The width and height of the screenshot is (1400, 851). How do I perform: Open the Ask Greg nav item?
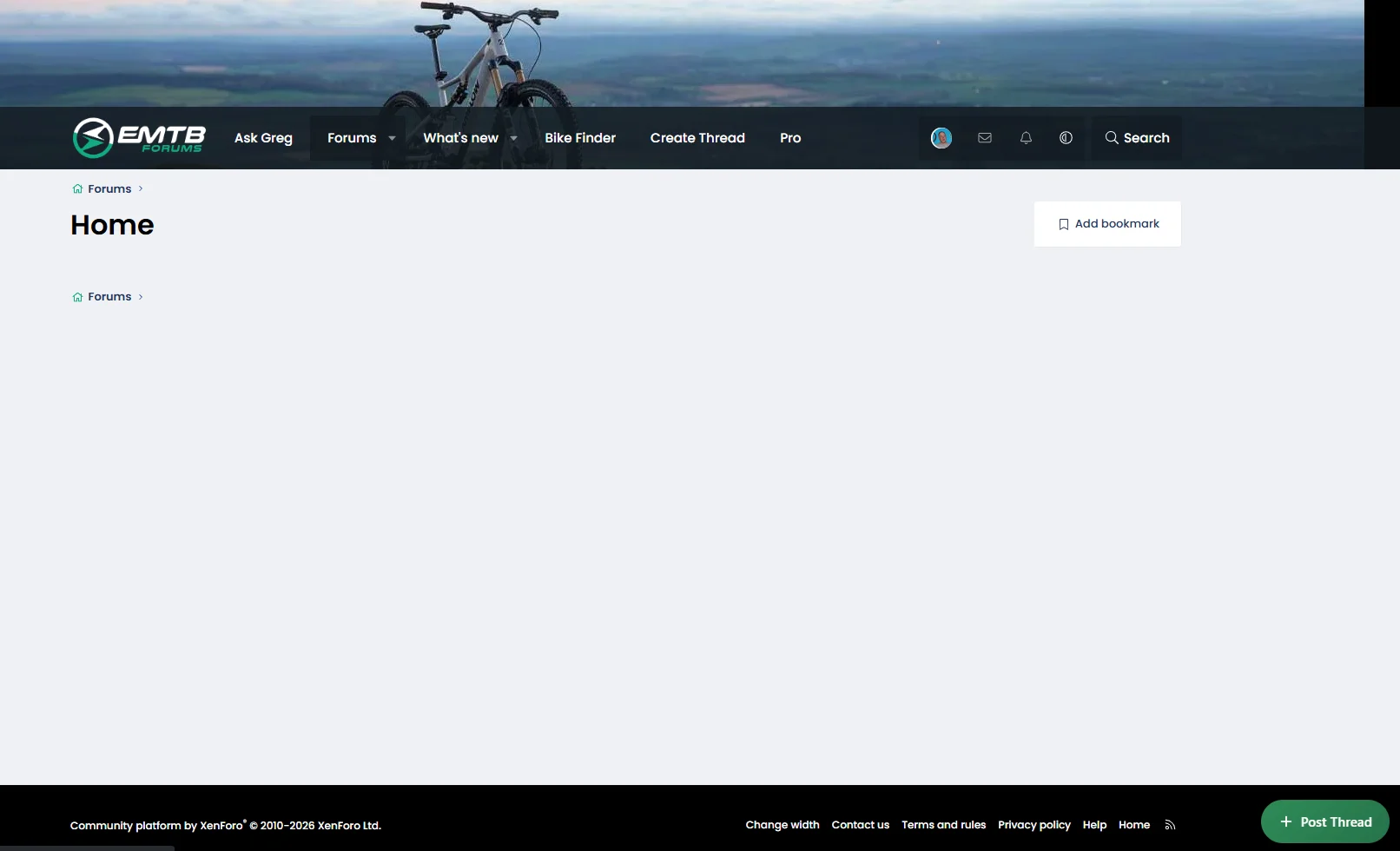click(263, 138)
